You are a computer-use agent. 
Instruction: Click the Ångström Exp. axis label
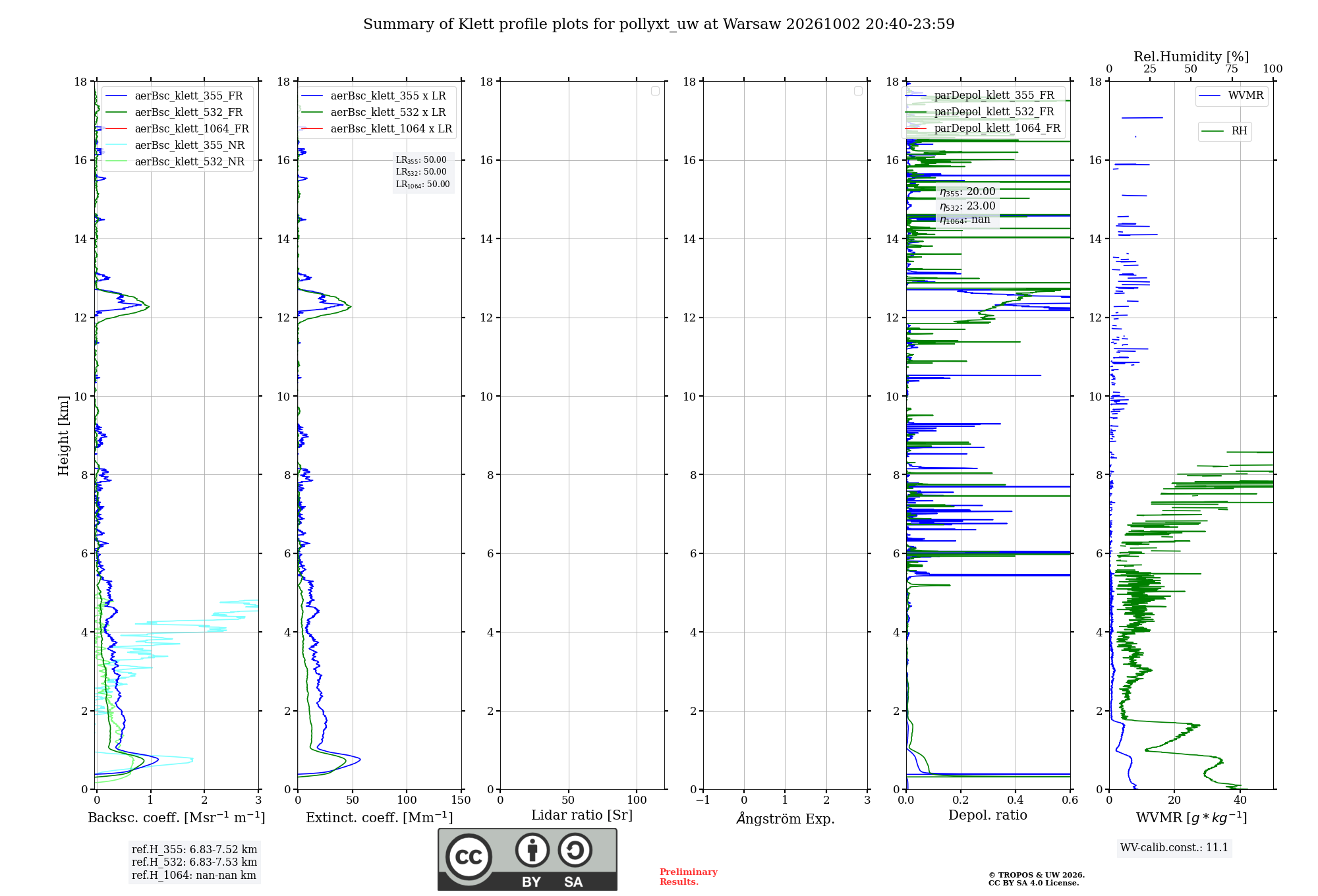tap(786, 818)
